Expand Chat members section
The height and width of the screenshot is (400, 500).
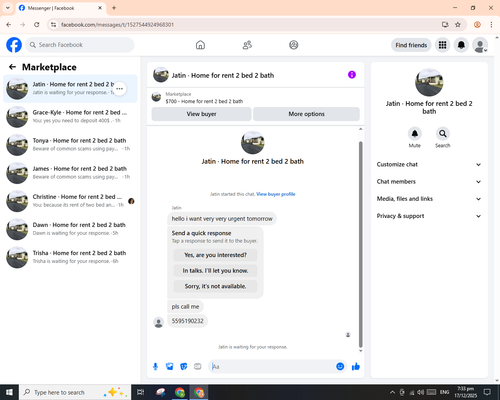coord(429,182)
